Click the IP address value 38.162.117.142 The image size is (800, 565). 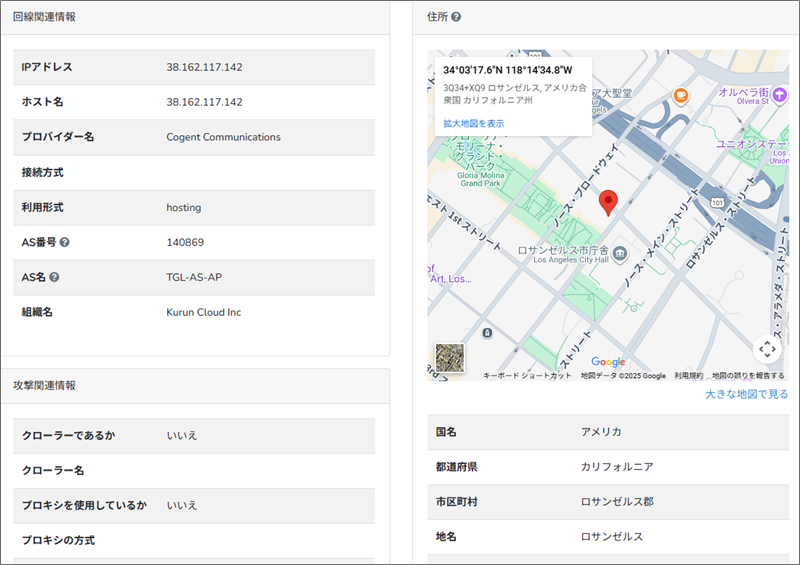(x=204, y=67)
